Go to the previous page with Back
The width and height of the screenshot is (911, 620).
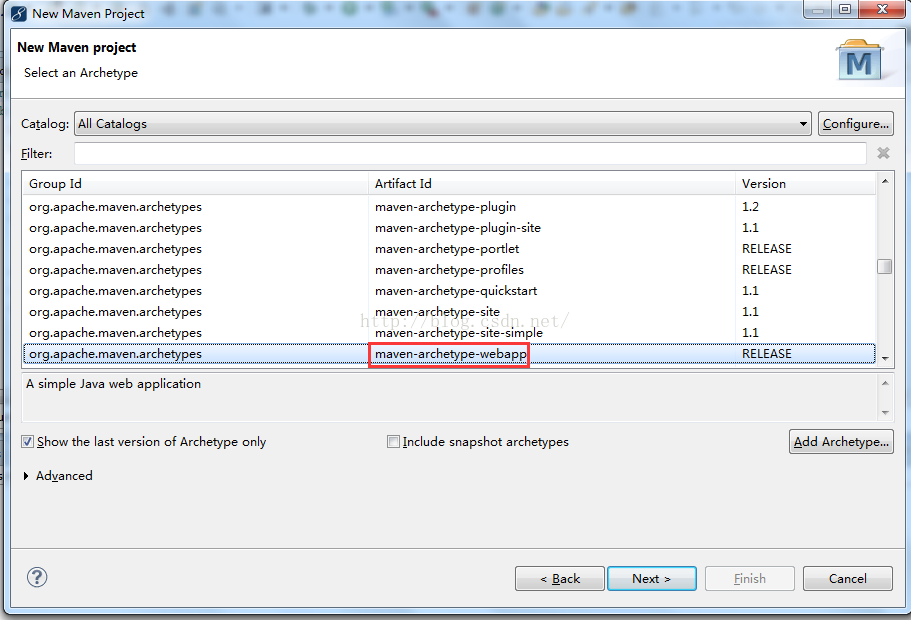(x=559, y=579)
